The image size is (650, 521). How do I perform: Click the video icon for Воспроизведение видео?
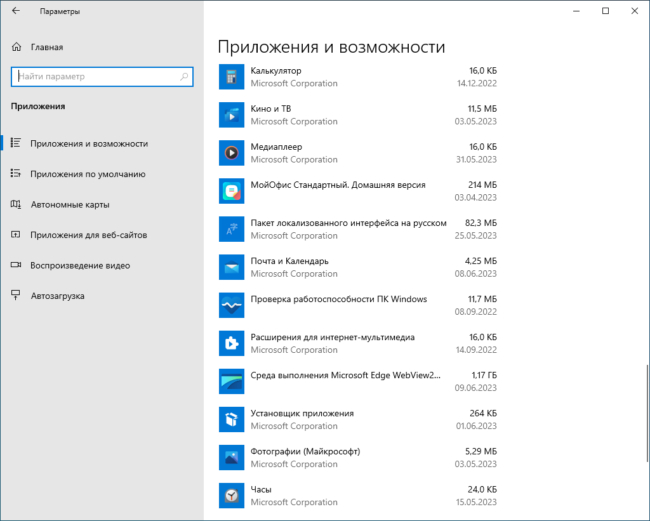(x=16, y=265)
